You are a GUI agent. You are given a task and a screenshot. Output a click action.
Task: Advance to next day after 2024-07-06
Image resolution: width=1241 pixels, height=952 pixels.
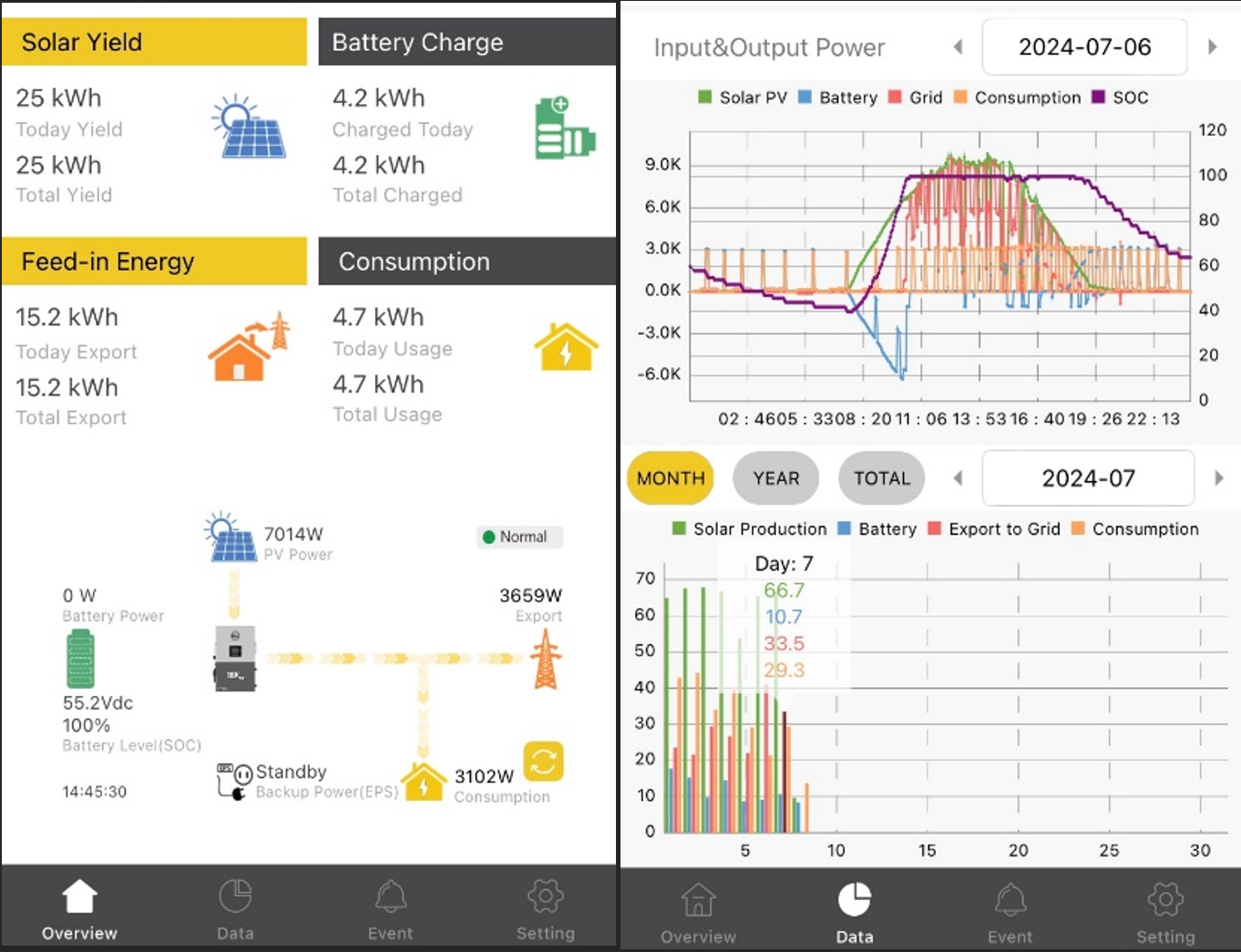point(1212,46)
